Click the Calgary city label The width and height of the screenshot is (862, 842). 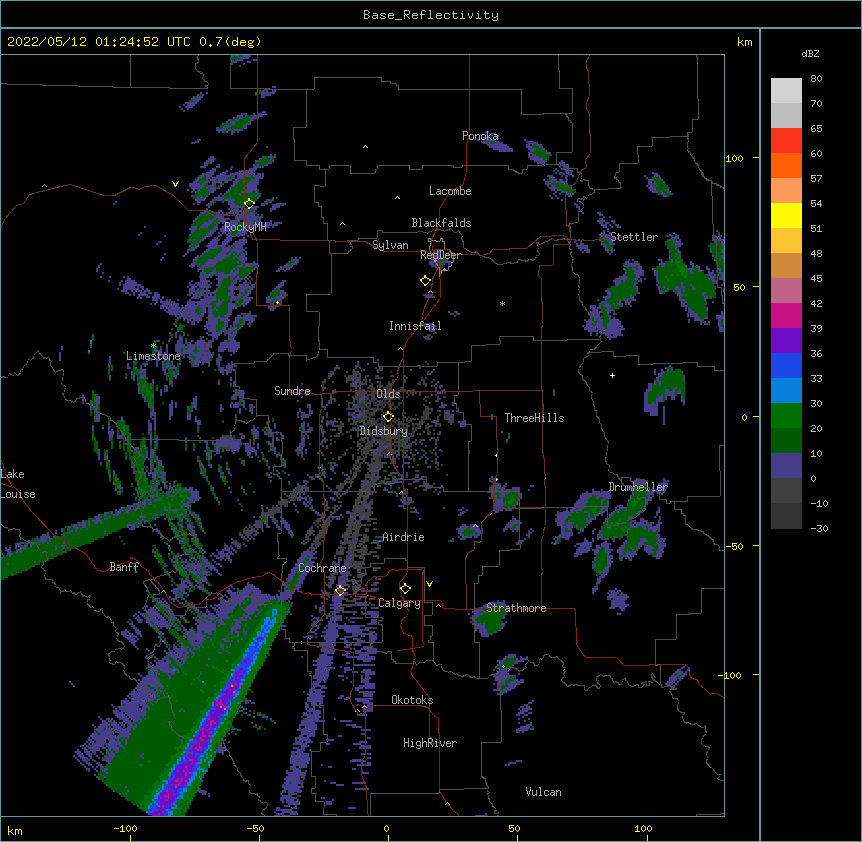tap(399, 603)
